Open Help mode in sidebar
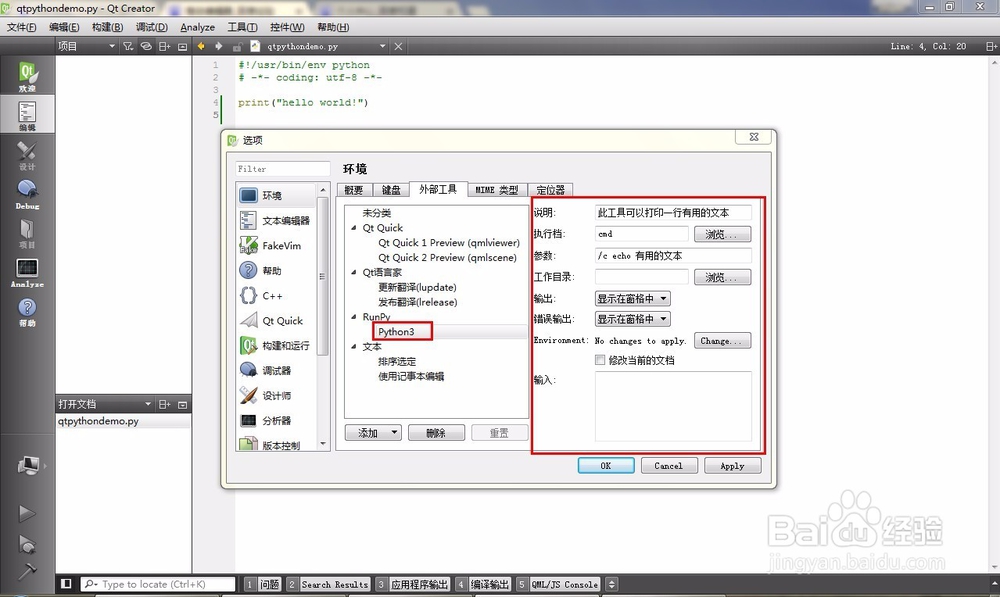The image size is (1000, 597). tap(27, 312)
